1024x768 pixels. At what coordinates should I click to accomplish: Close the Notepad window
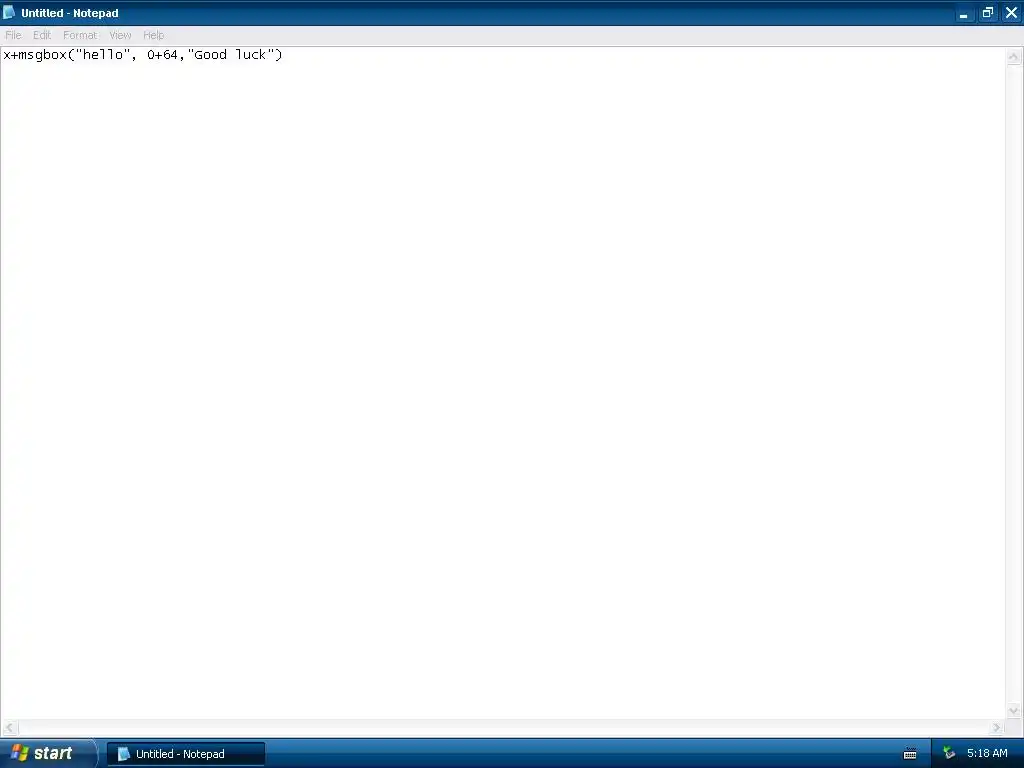(1012, 13)
